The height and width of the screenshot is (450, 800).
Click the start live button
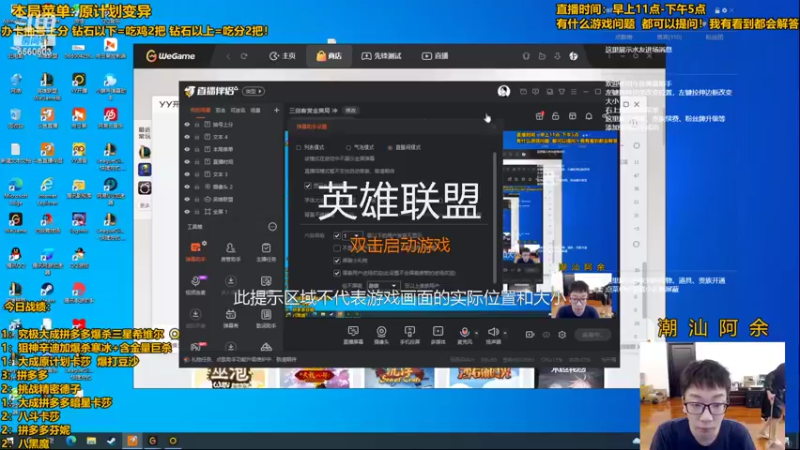592,335
